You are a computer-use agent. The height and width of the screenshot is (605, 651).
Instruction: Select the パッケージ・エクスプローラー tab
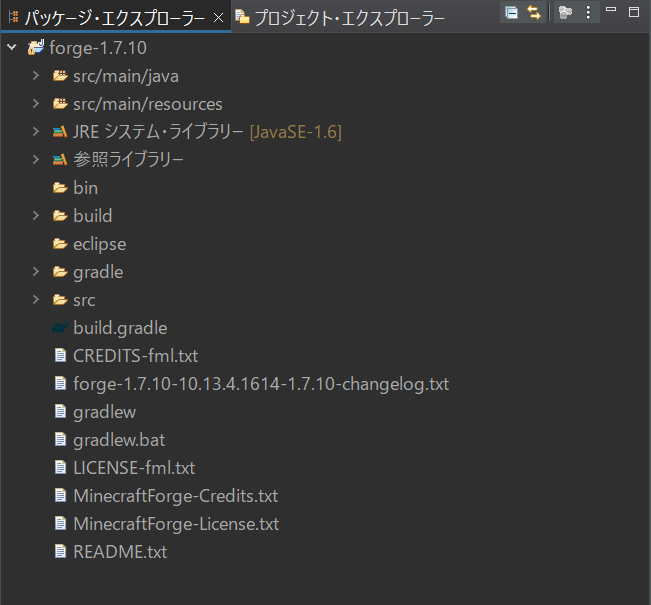[115, 17]
